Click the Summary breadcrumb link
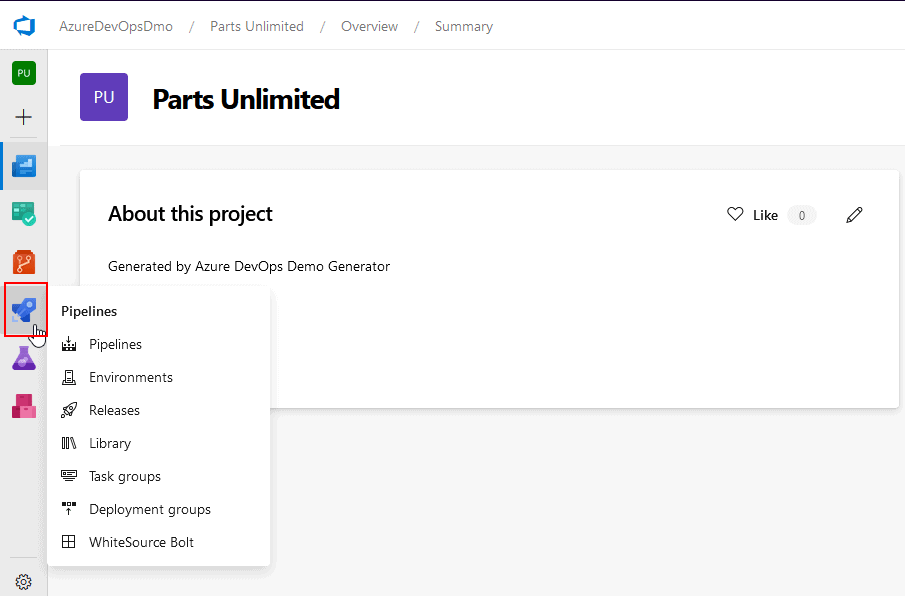This screenshot has width=905, height=596. pyautogui.click(x=463, y=26)
